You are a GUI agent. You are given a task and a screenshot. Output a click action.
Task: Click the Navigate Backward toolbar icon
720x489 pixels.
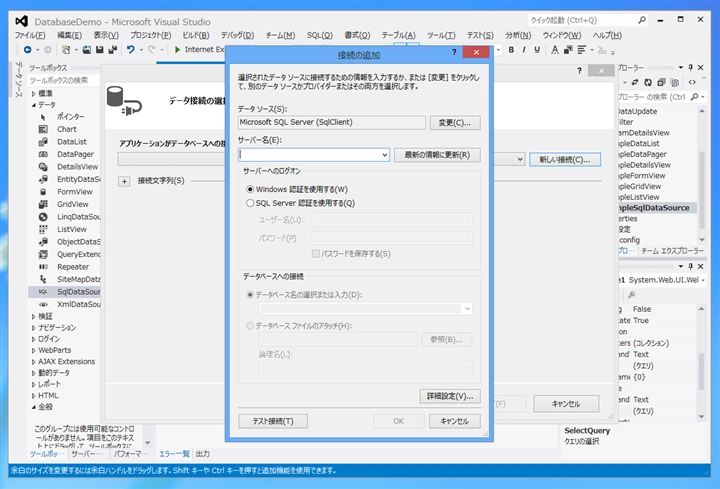tap(28, 50)
